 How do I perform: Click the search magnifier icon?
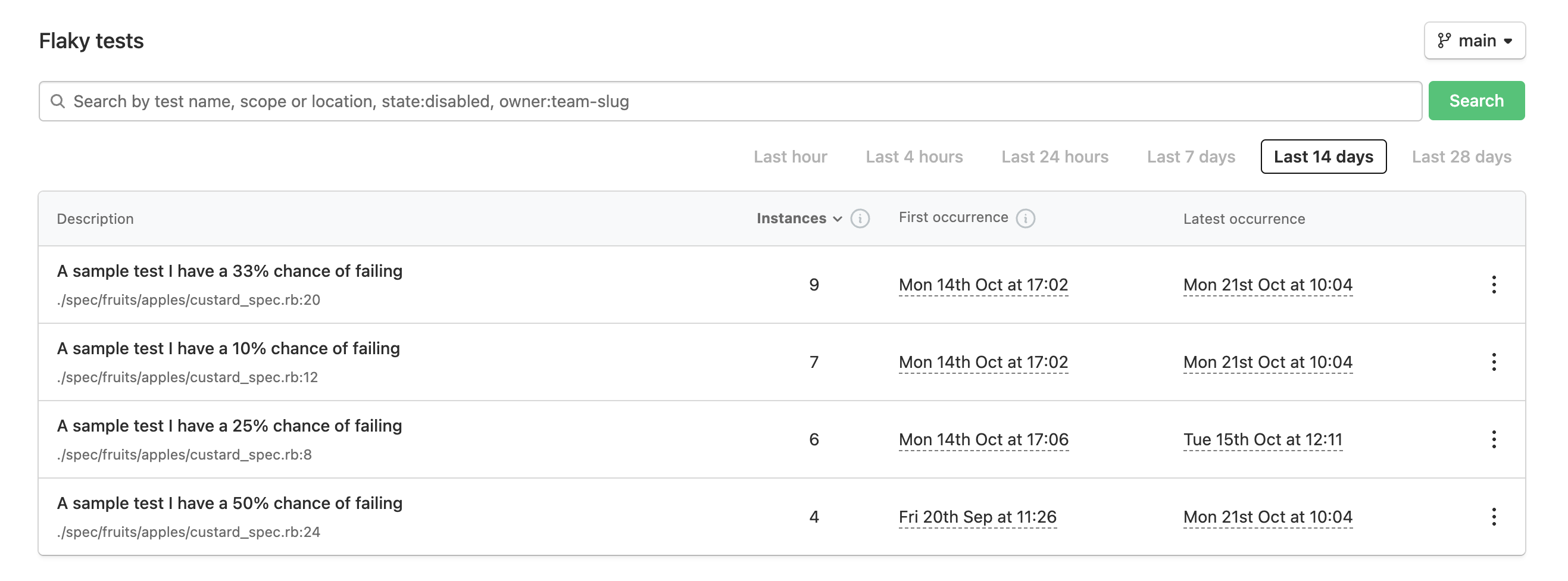pos(58,101)
